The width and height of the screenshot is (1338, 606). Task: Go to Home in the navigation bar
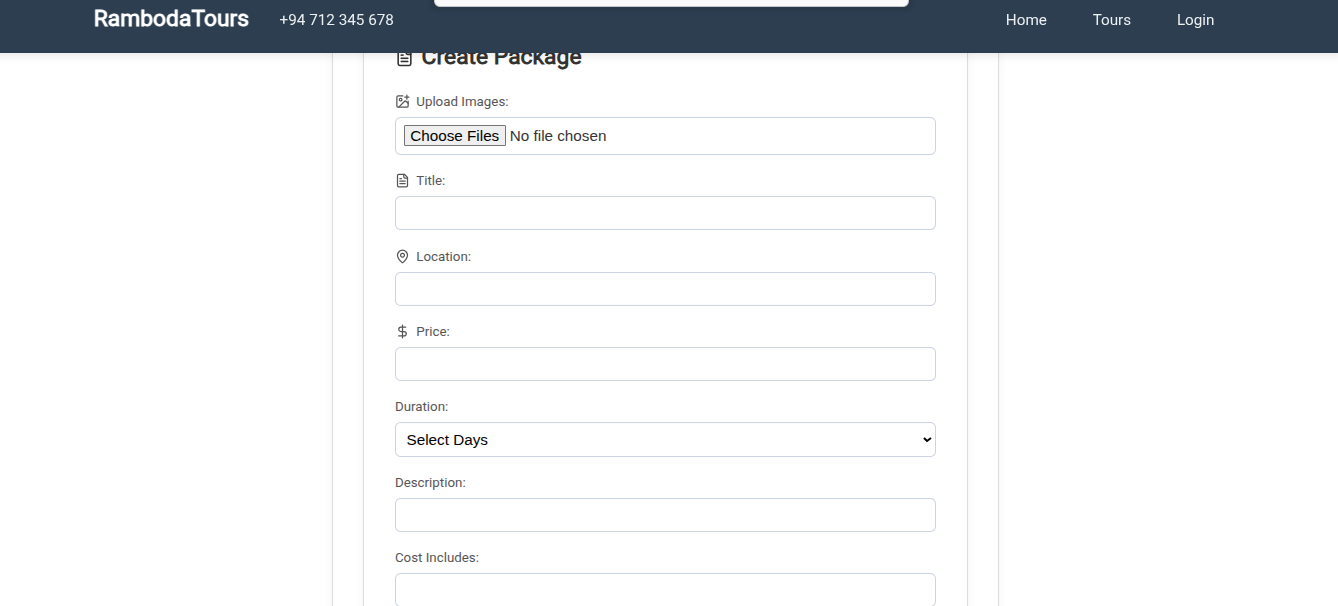(x=1026, y=20)
